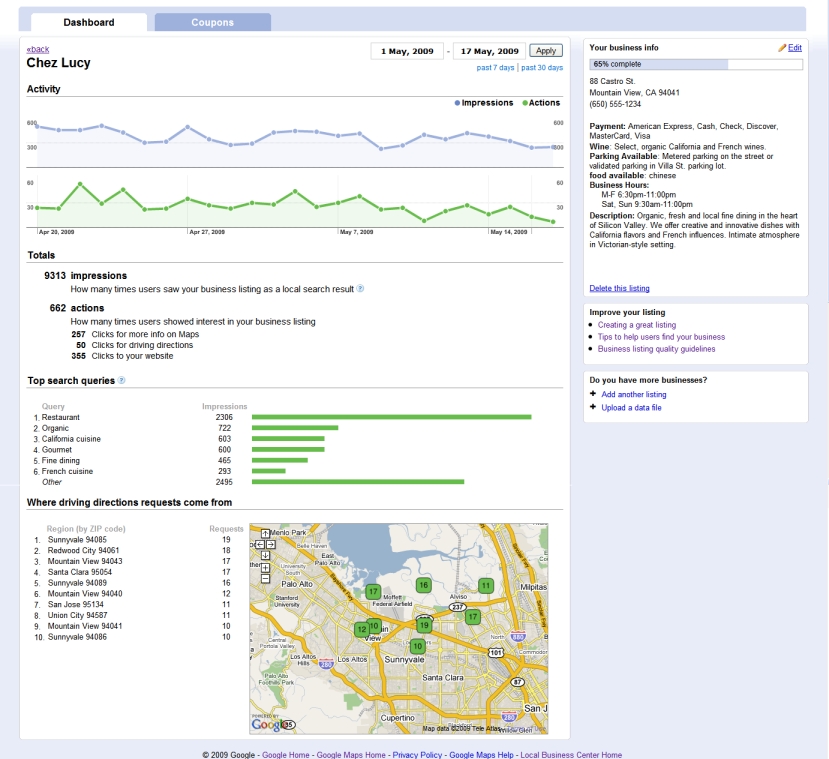The width and height of the screenshot is (829, 759).
Task: Click Add another listing link
Action: point(633,394)
